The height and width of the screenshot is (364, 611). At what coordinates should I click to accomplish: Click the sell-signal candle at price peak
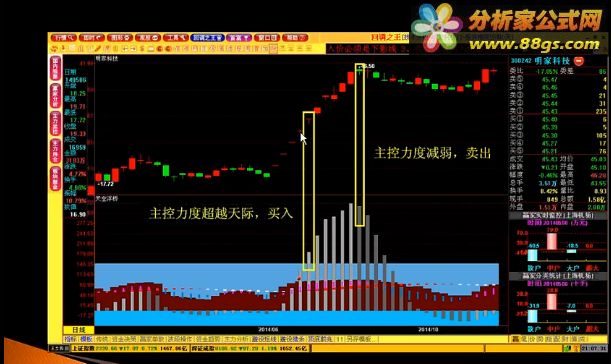tap(360, 70)
